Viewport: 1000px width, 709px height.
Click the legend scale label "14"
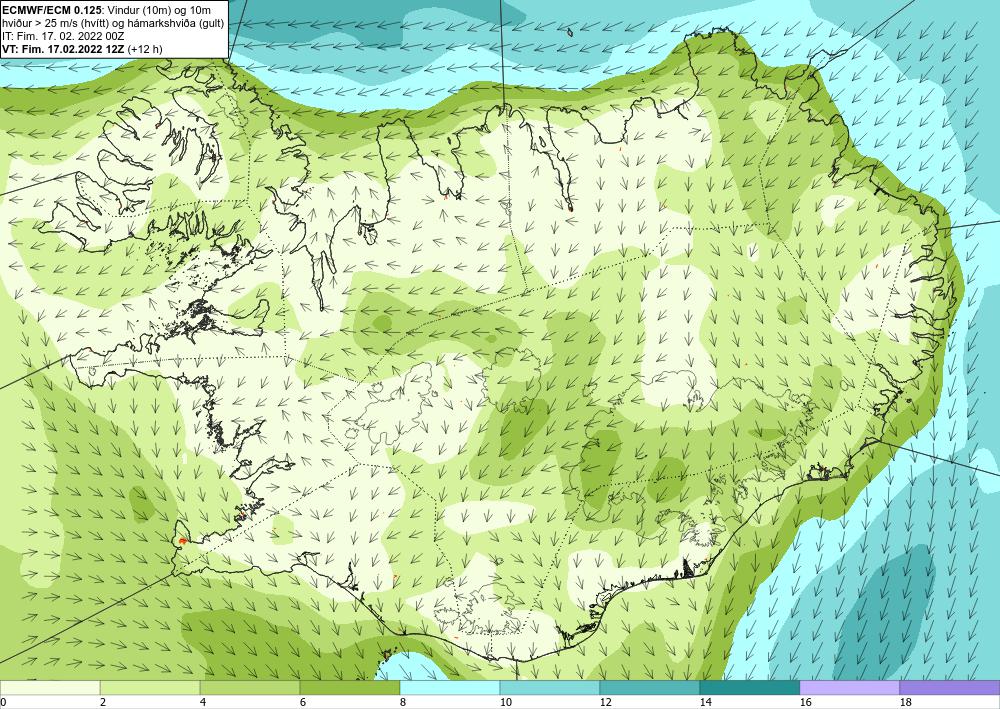(x=705, y=703)
